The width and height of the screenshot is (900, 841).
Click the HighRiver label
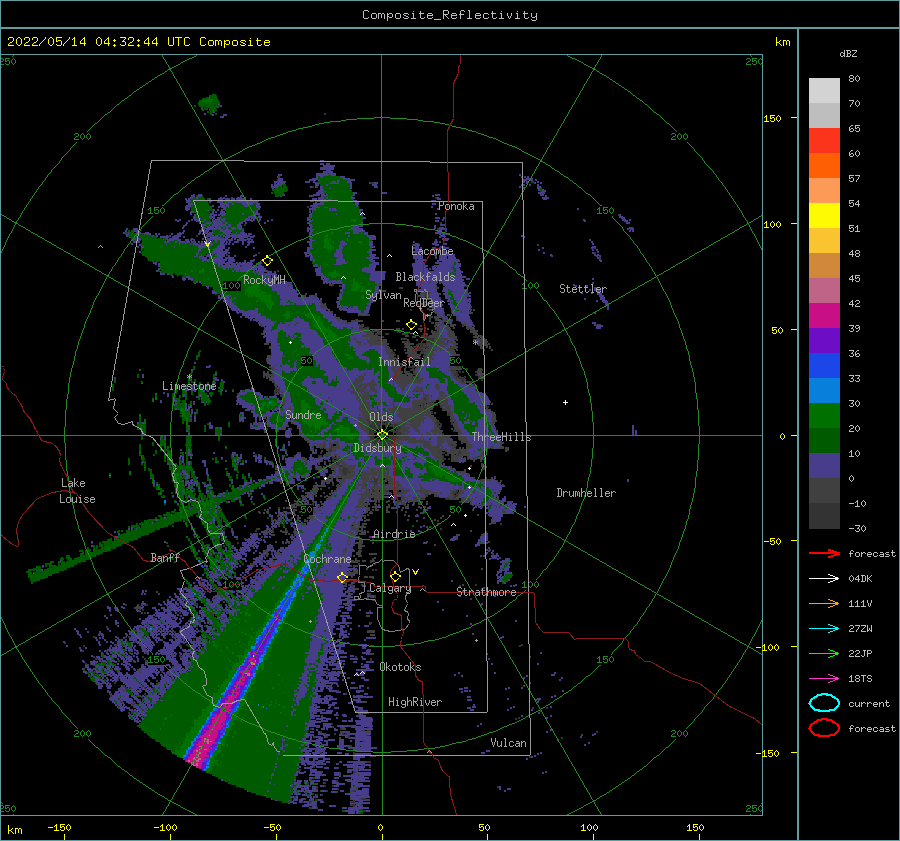[x=414, y=702]
